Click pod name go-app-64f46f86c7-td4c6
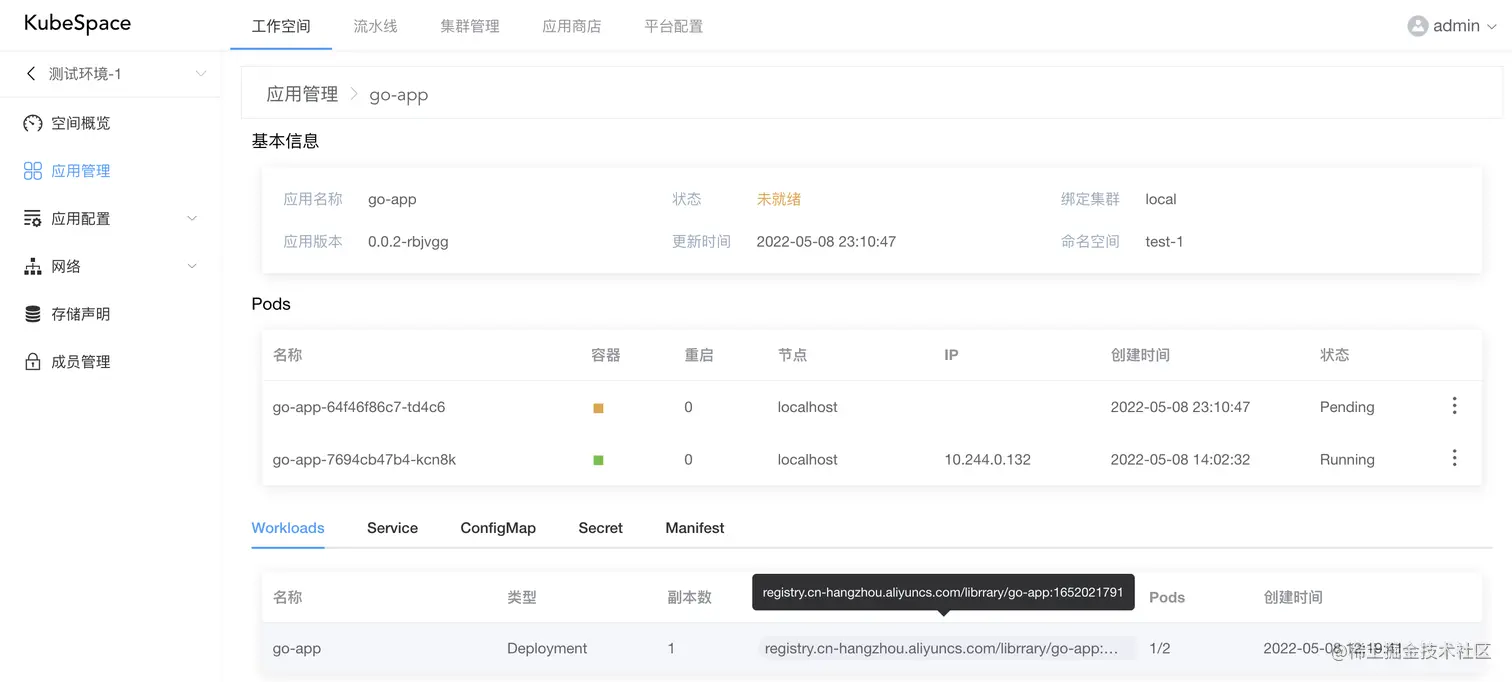Viewport: 1512px width, 682px height. click(x=359, y=407)
